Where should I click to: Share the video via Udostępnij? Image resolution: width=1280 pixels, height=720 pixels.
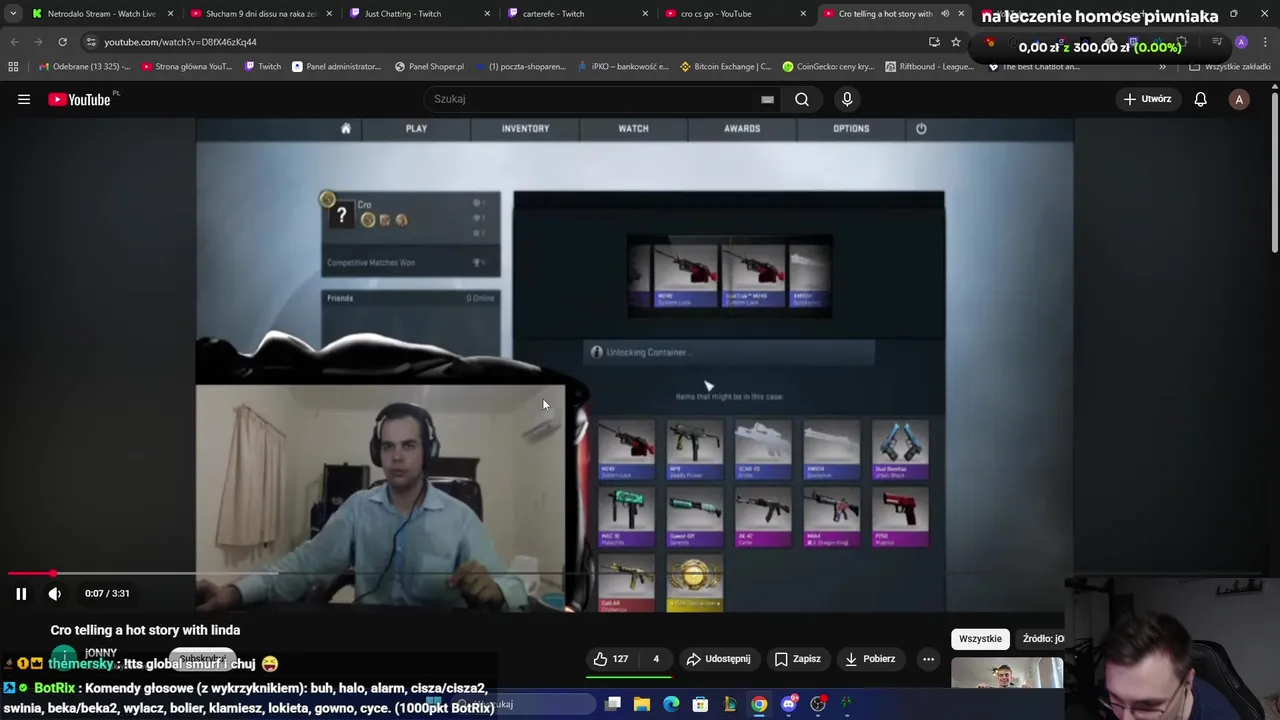(x=718, y=658)
